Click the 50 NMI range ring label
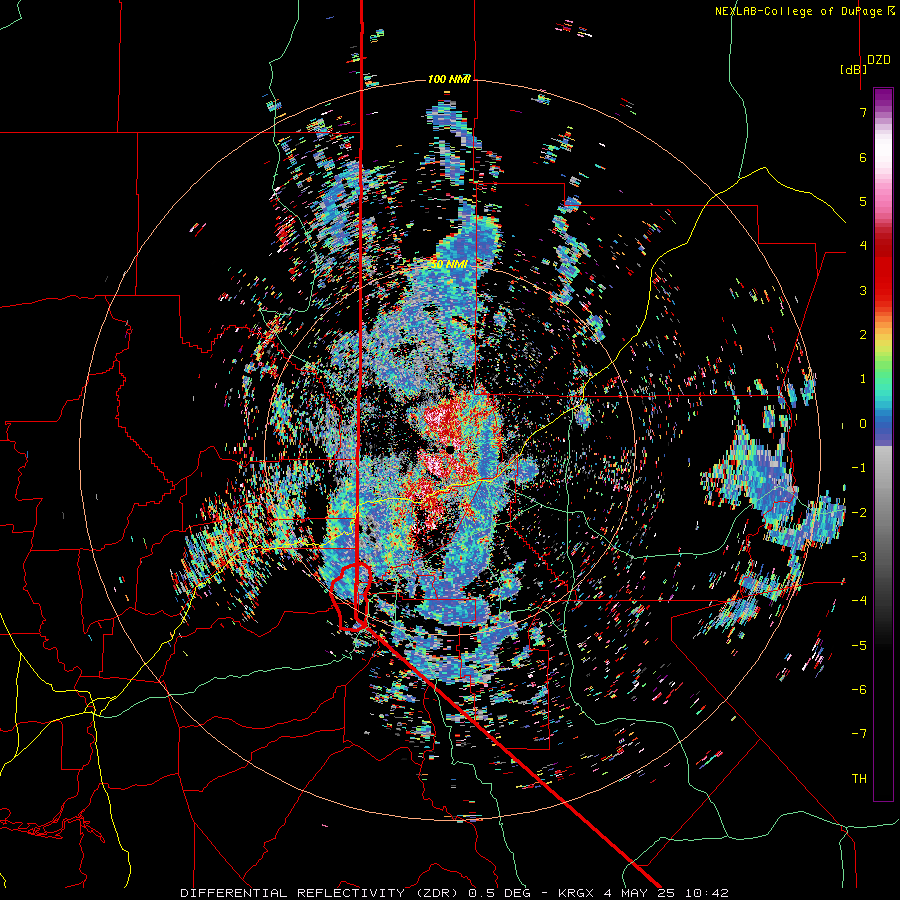 (449, 264)
